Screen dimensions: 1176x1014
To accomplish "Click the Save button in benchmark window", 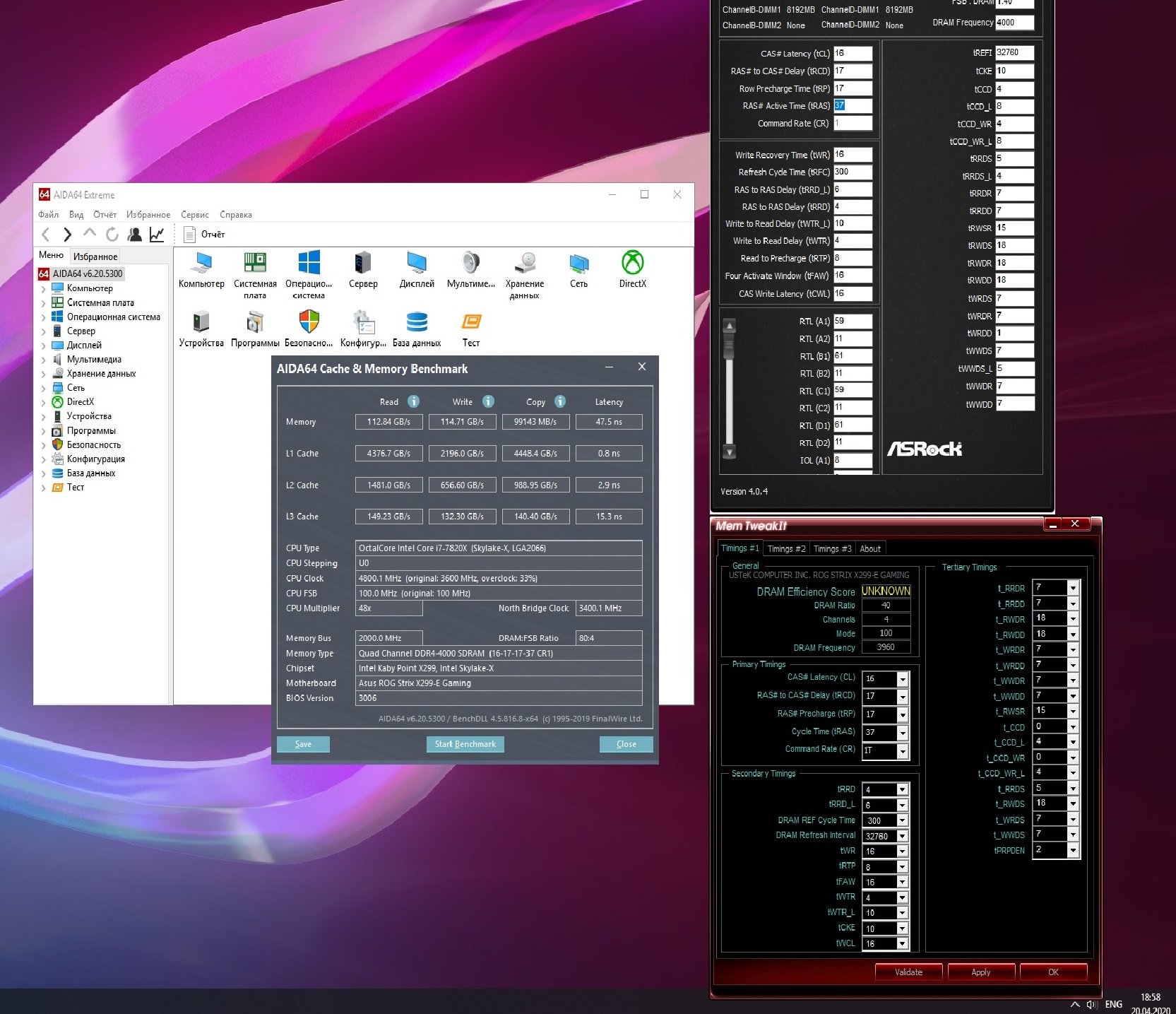I will [x=303, y=744].
